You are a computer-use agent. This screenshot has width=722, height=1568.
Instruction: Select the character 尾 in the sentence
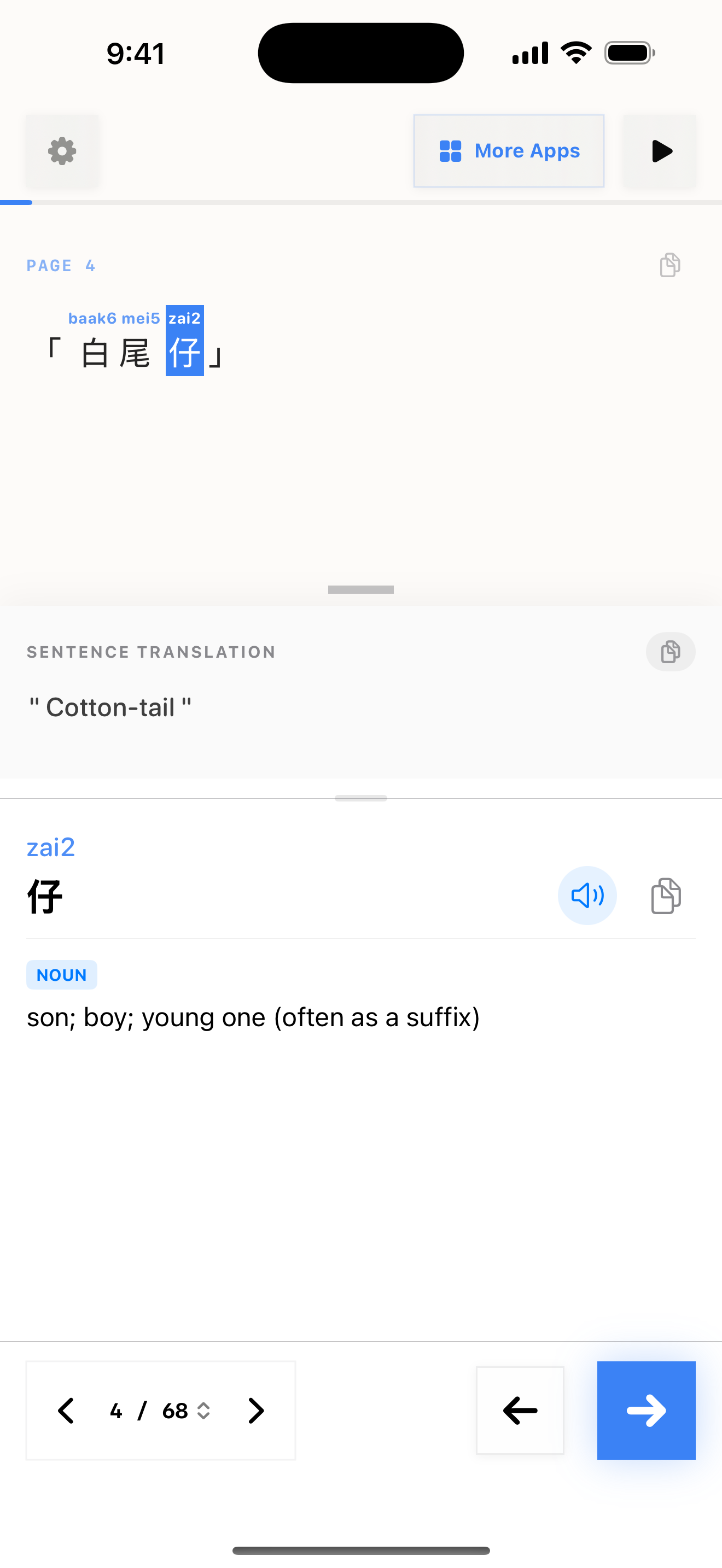click(135, 353)
